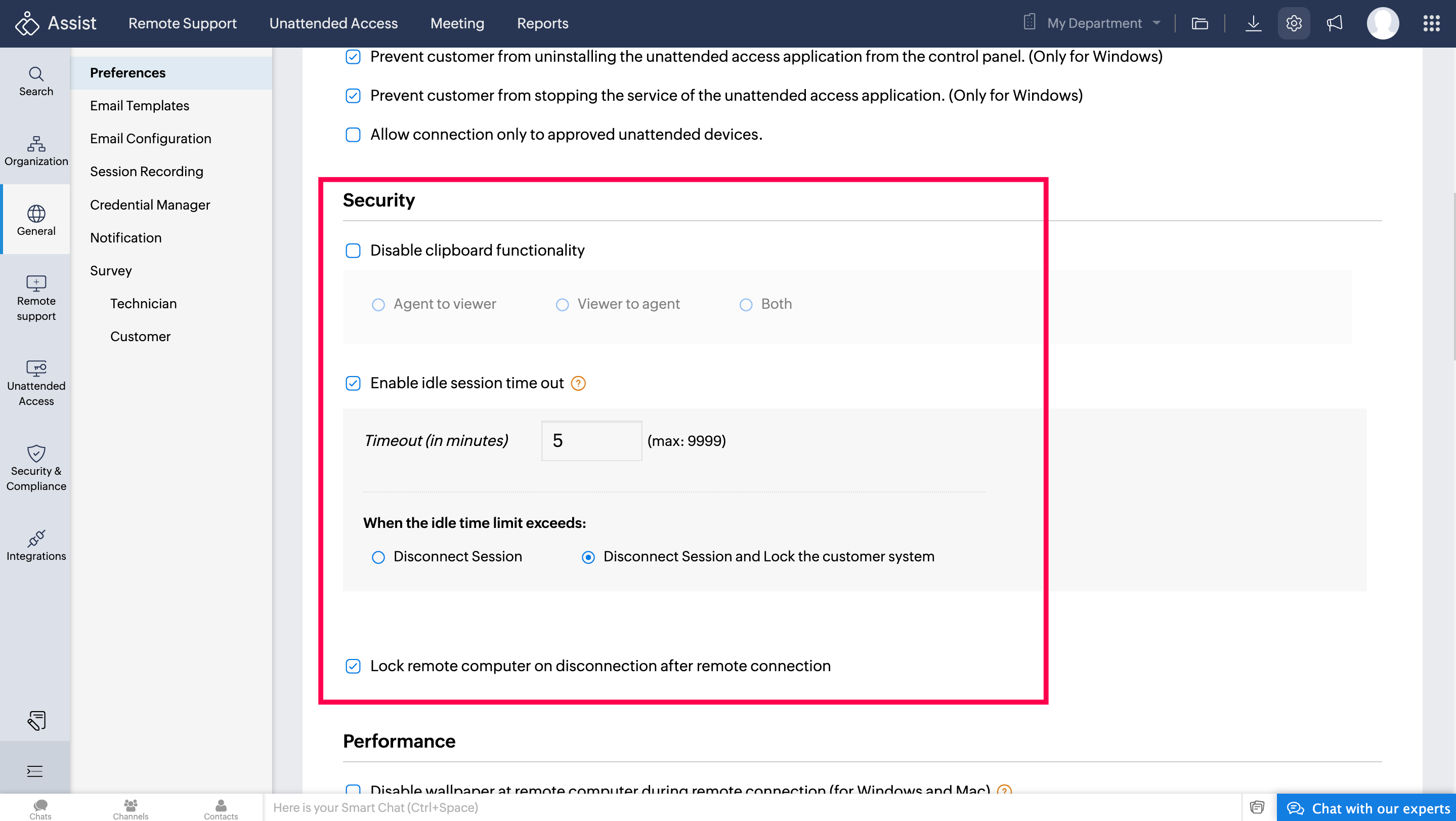1456x821 pixels.
Task: Click the announcements megaphone icon
Action: [x=1335, y=23]
